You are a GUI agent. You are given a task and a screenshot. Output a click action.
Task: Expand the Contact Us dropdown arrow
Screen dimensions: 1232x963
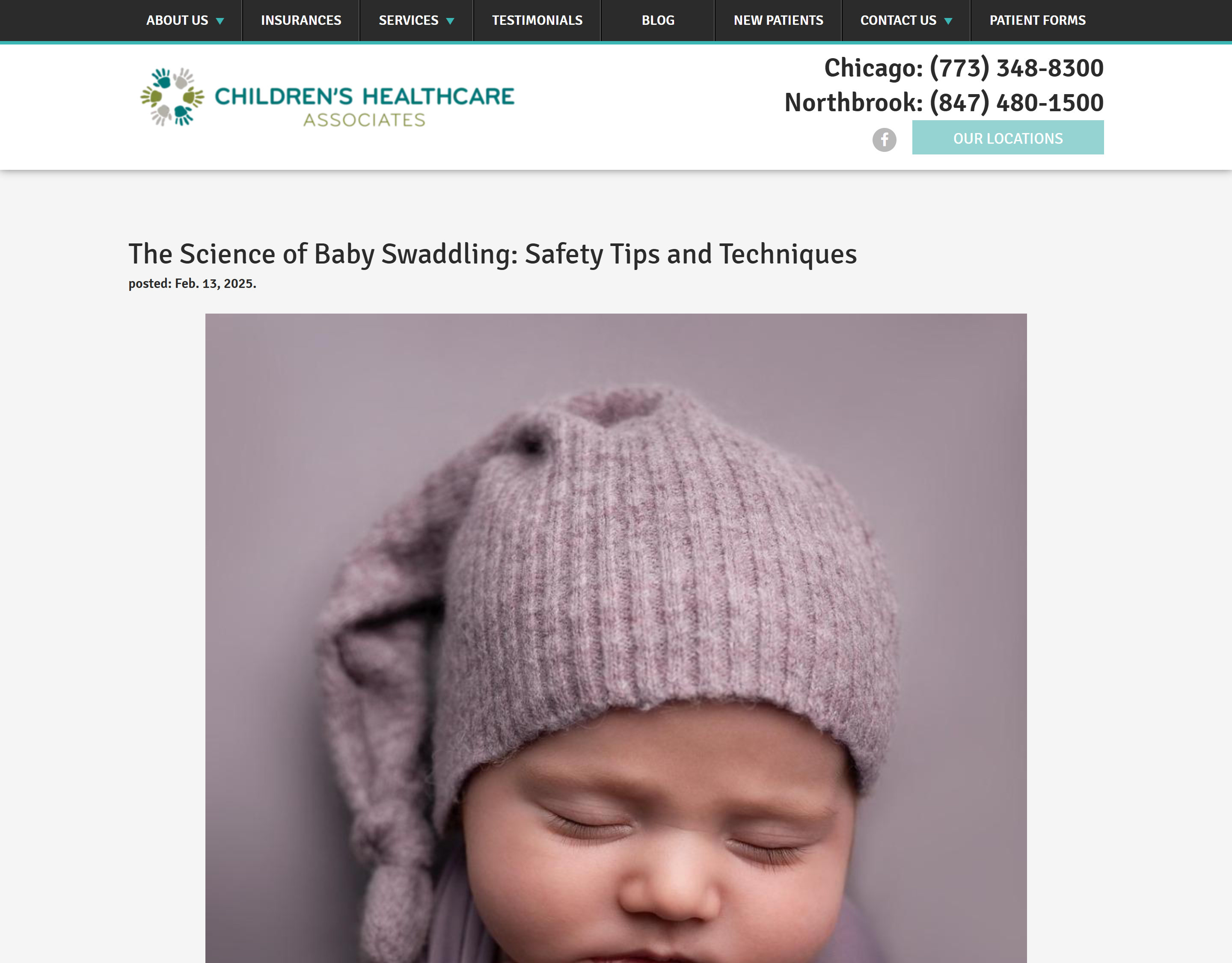pyautogui.click(x=948, y=21)
